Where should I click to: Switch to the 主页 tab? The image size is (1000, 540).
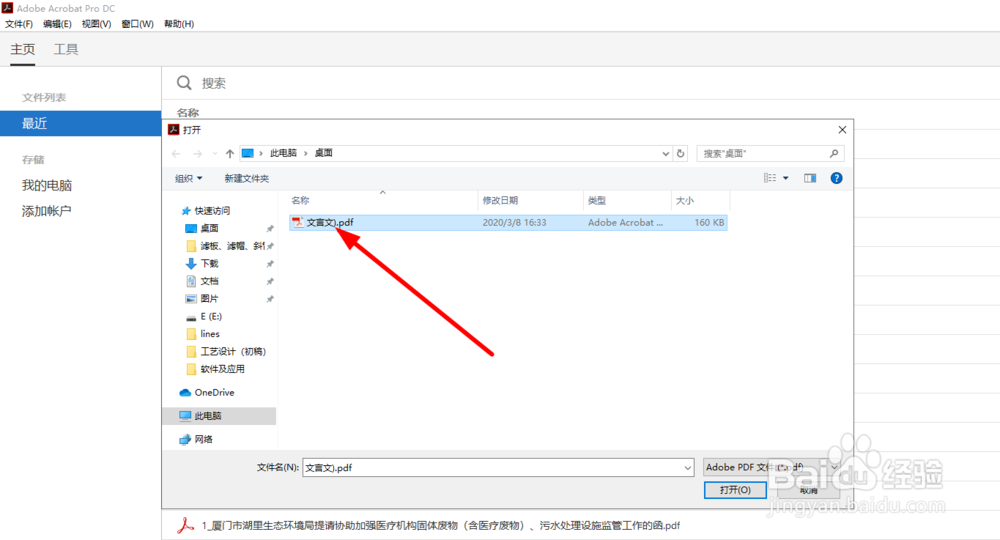22,49
